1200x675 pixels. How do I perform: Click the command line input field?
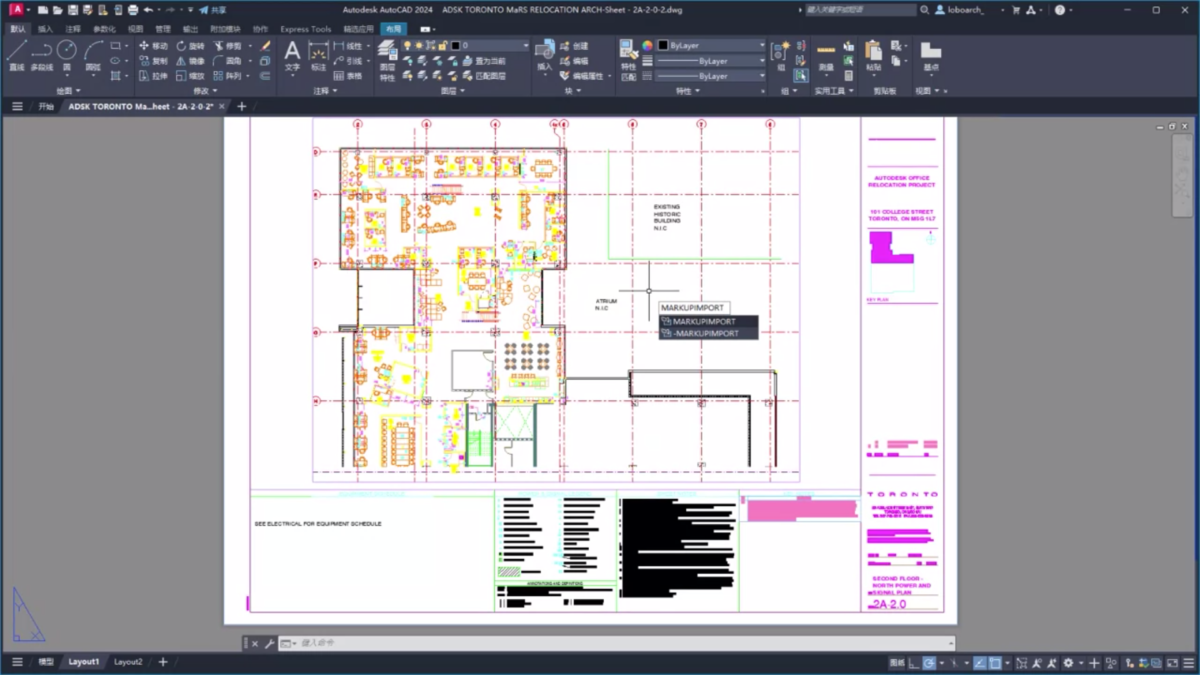point(600,643)
